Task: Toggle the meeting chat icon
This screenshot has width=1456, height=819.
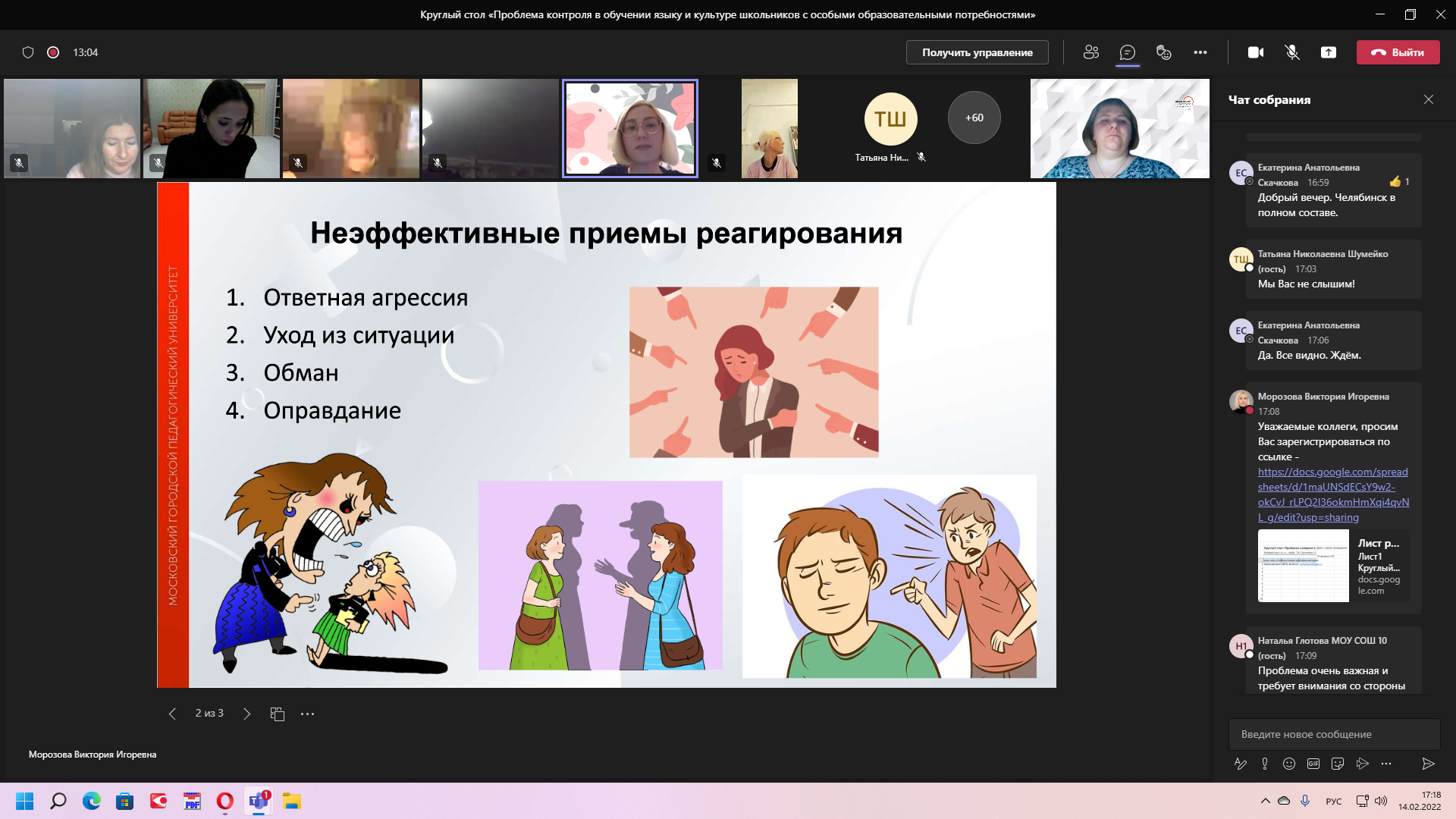Action: [x=1128, y=52]
